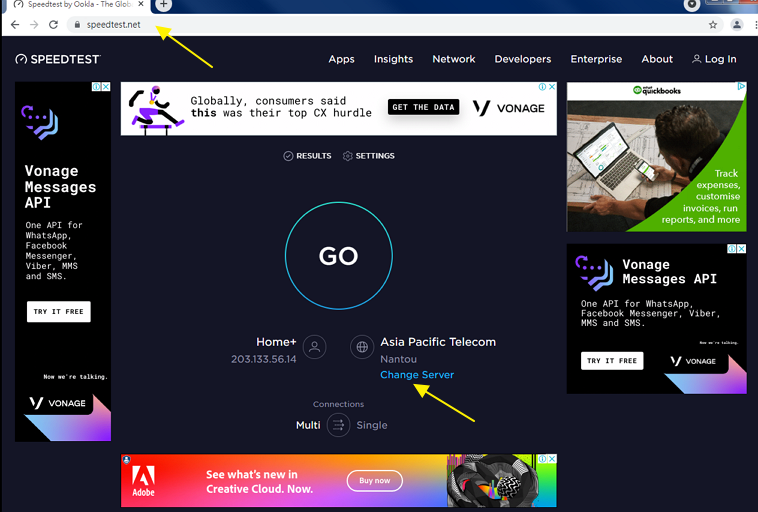The width and height of the screenshot is (758, 512).
Task: Open the Insights menu
Action: pos(393,59)
